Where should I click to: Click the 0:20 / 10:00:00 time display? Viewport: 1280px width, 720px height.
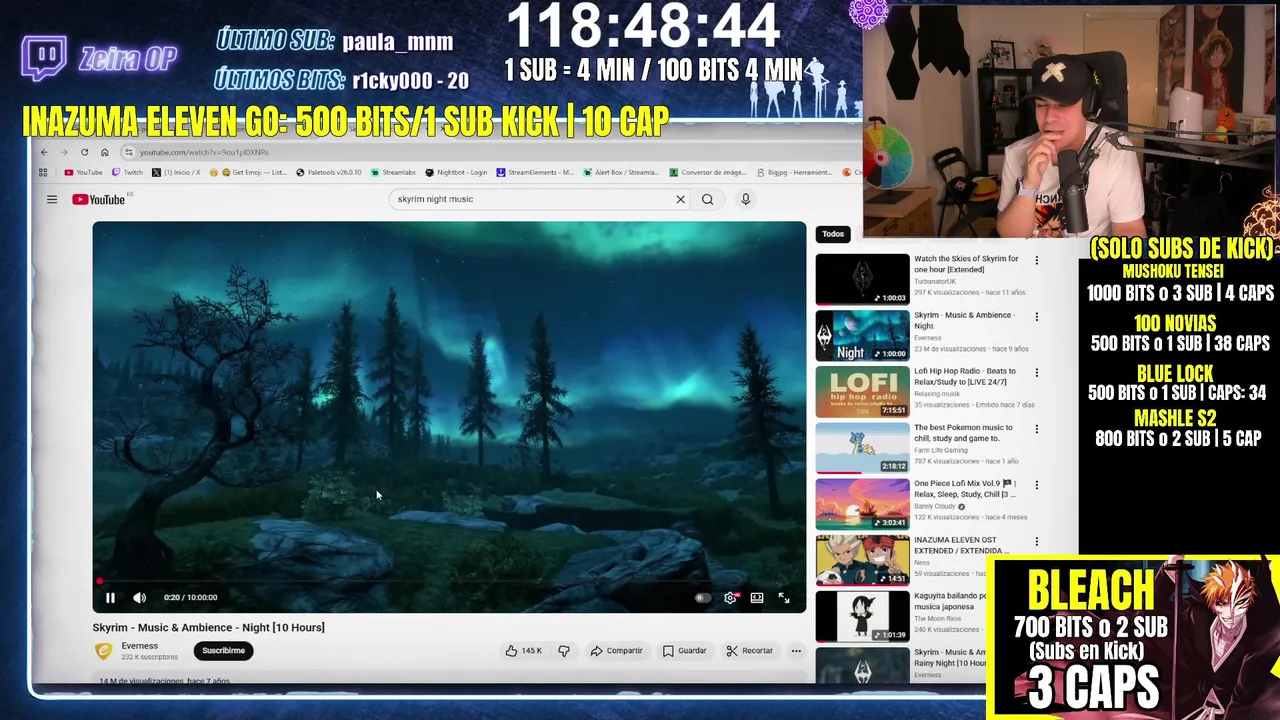click(x=190, y=598)
